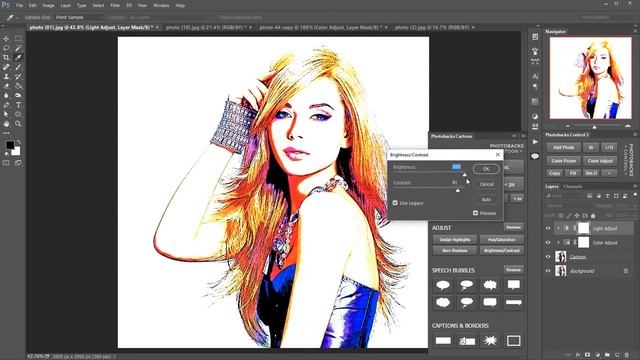Screen dimensions: 640x360
Task: Select the Eyedropper tool in toolbar
Action: [18, 58]
